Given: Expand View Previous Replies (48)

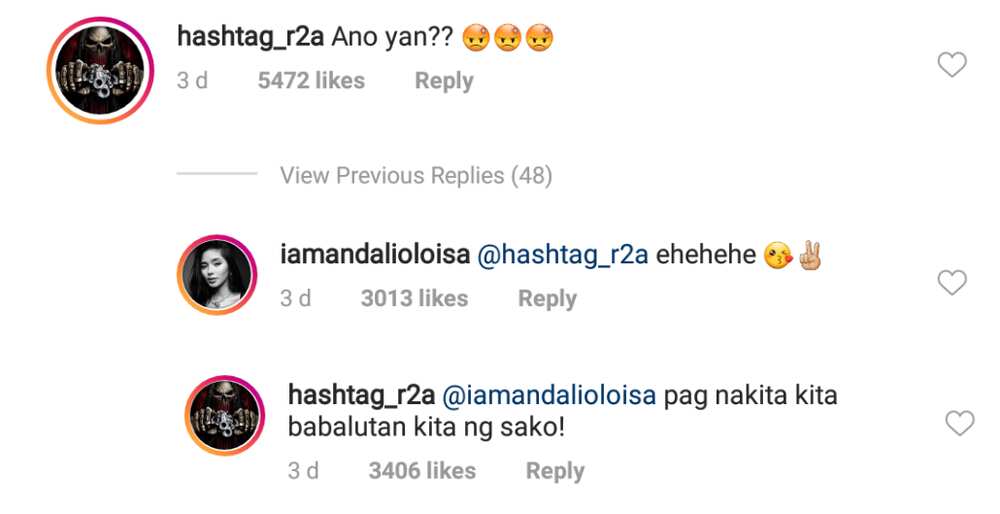Looking at the screenshot, I should click(416, 175).
